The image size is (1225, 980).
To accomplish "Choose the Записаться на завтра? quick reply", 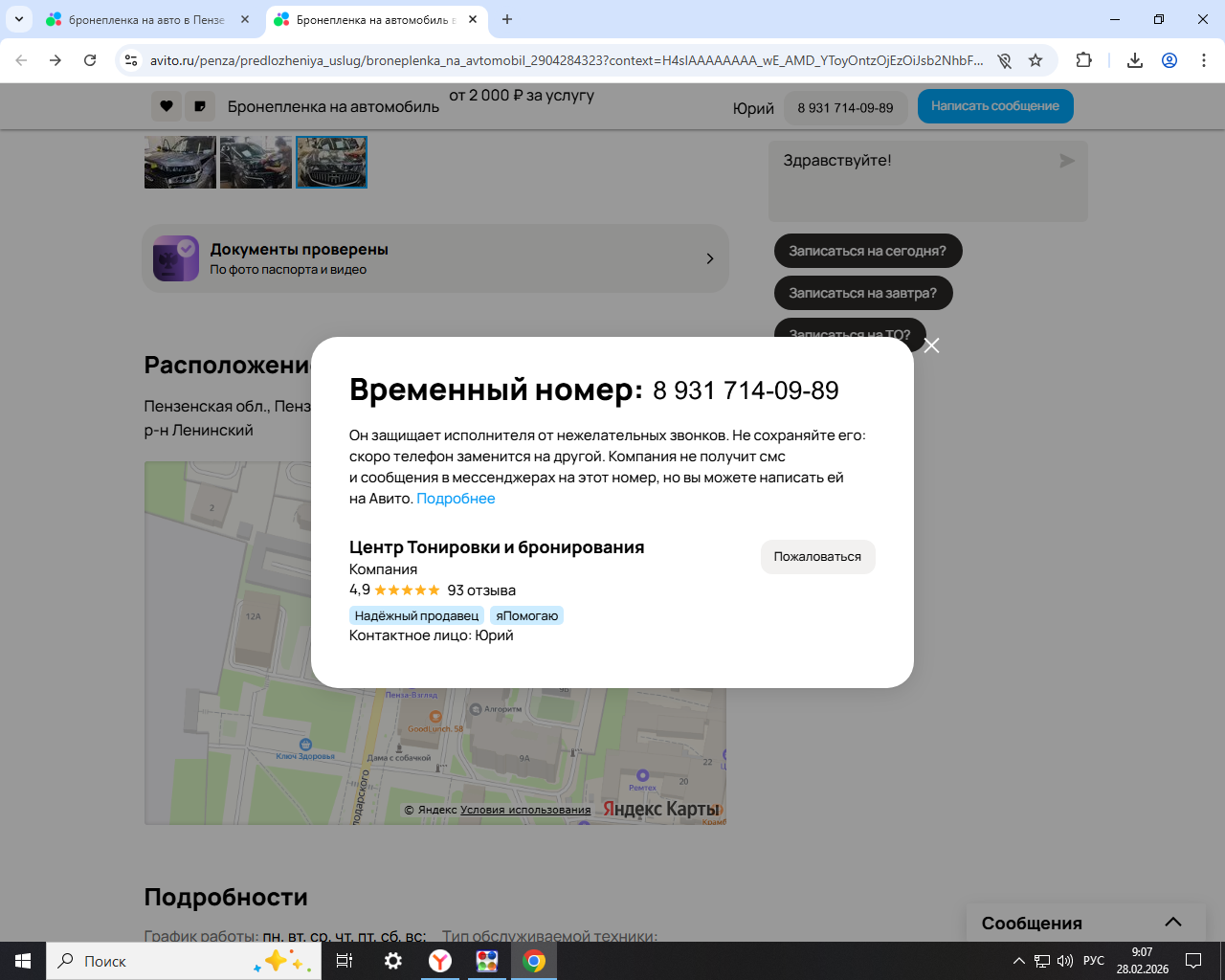I will [x=863, y=293].
